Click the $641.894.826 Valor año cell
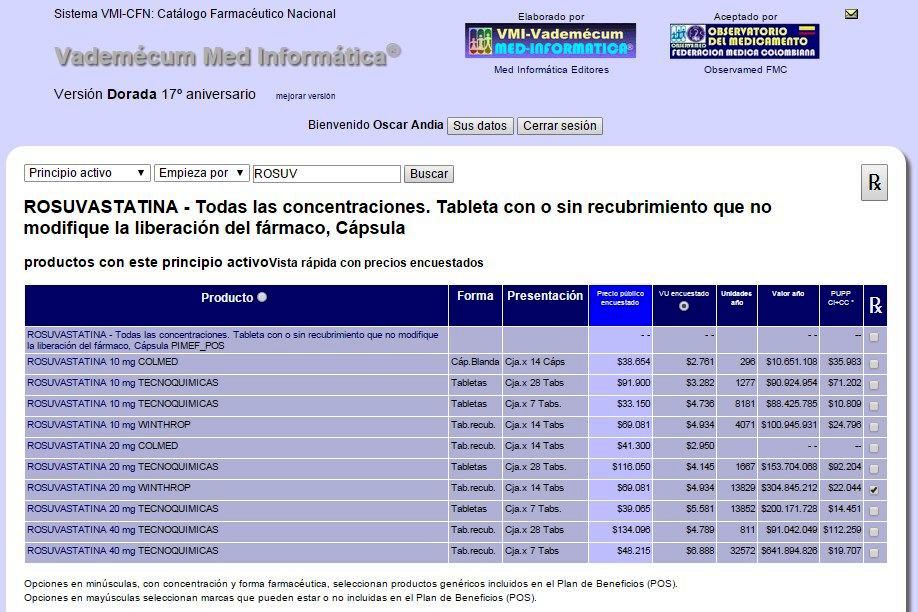Viewport: 918px width, 612px height. [x=788, y=551]
